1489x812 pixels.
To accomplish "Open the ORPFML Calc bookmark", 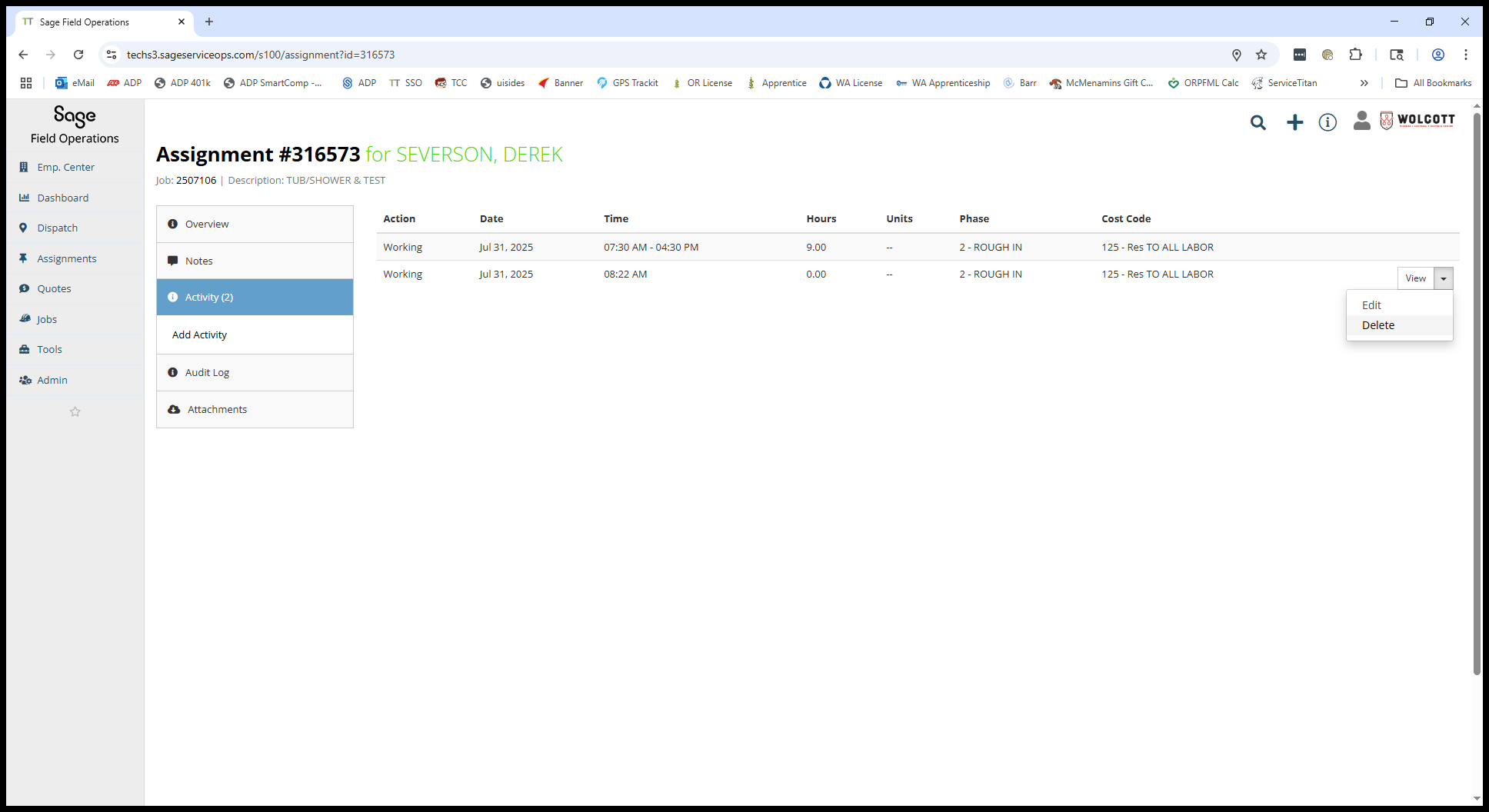I will (1204, 83).
